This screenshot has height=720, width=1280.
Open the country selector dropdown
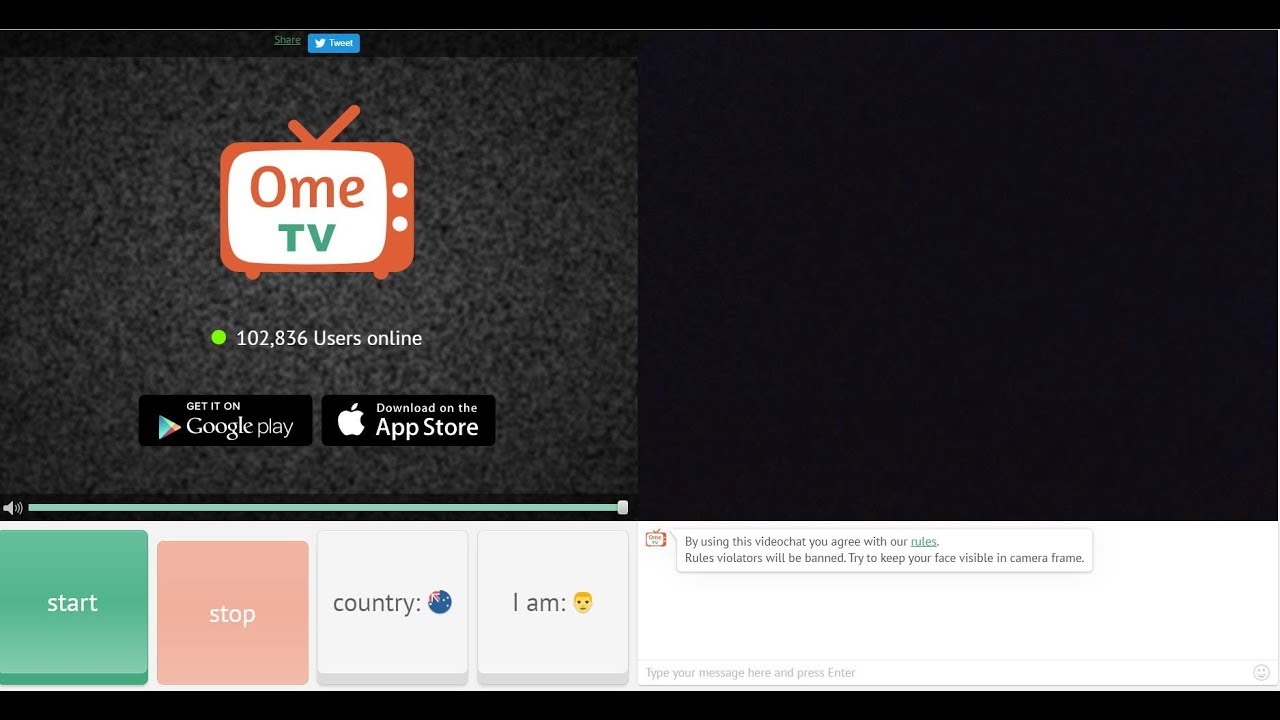click(x=392, y=607)
